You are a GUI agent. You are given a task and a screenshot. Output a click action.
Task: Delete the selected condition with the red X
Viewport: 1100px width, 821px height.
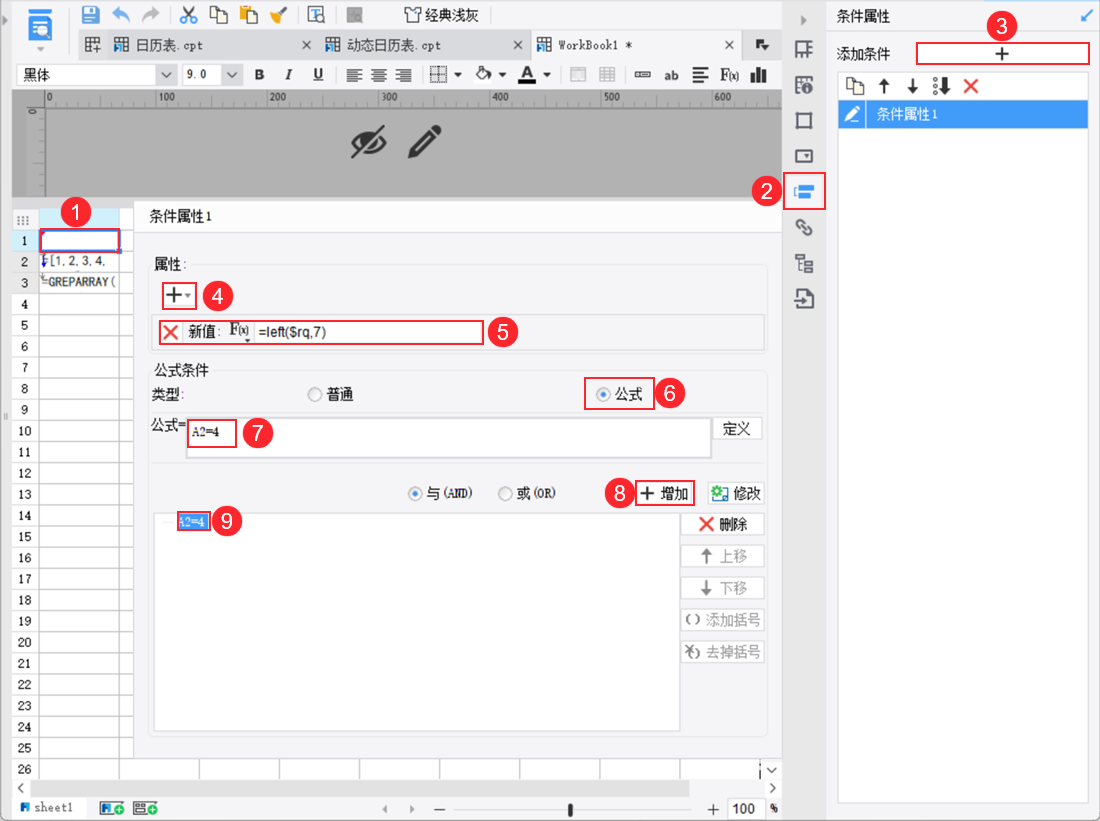tap(971, 86)
